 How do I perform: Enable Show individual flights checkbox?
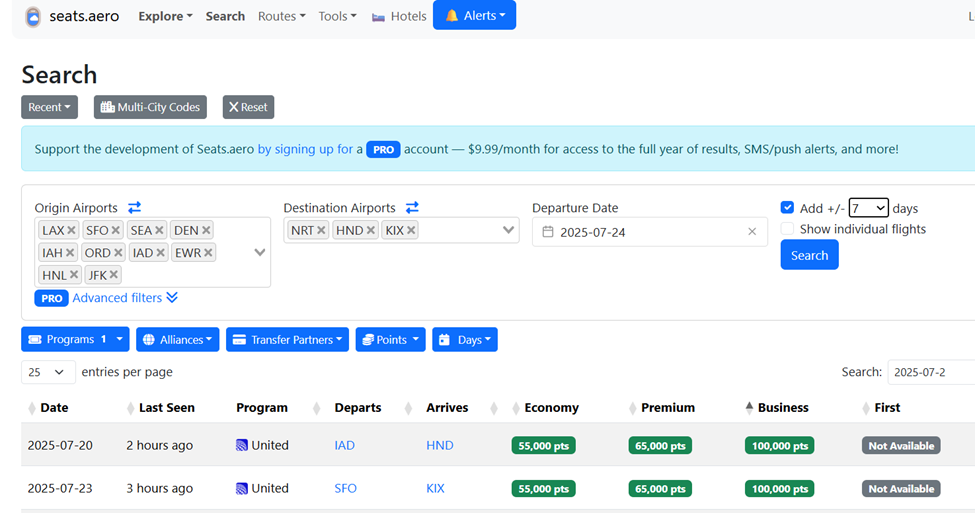pyautogui.click(x=788, y=229)
